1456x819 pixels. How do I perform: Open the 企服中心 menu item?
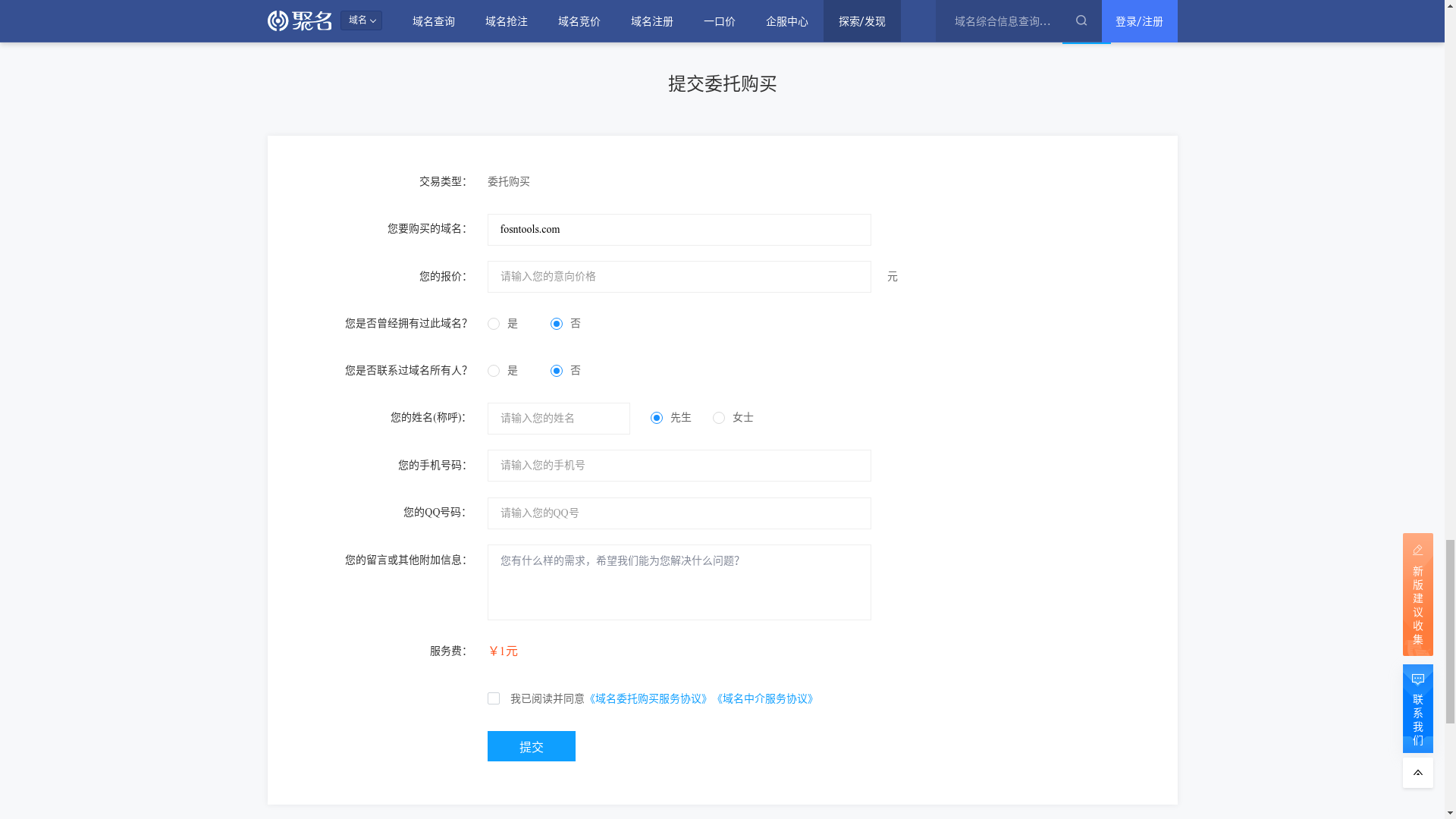[x=786, y=21]
